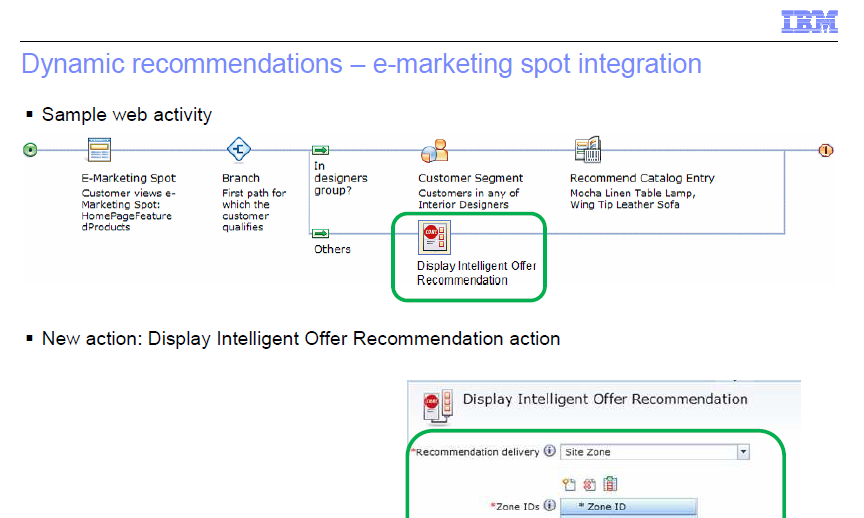This screenshot has height=518, width=864.
Task: Show info tooltip for Zone IDs
Action: click(x=549, y=505)
